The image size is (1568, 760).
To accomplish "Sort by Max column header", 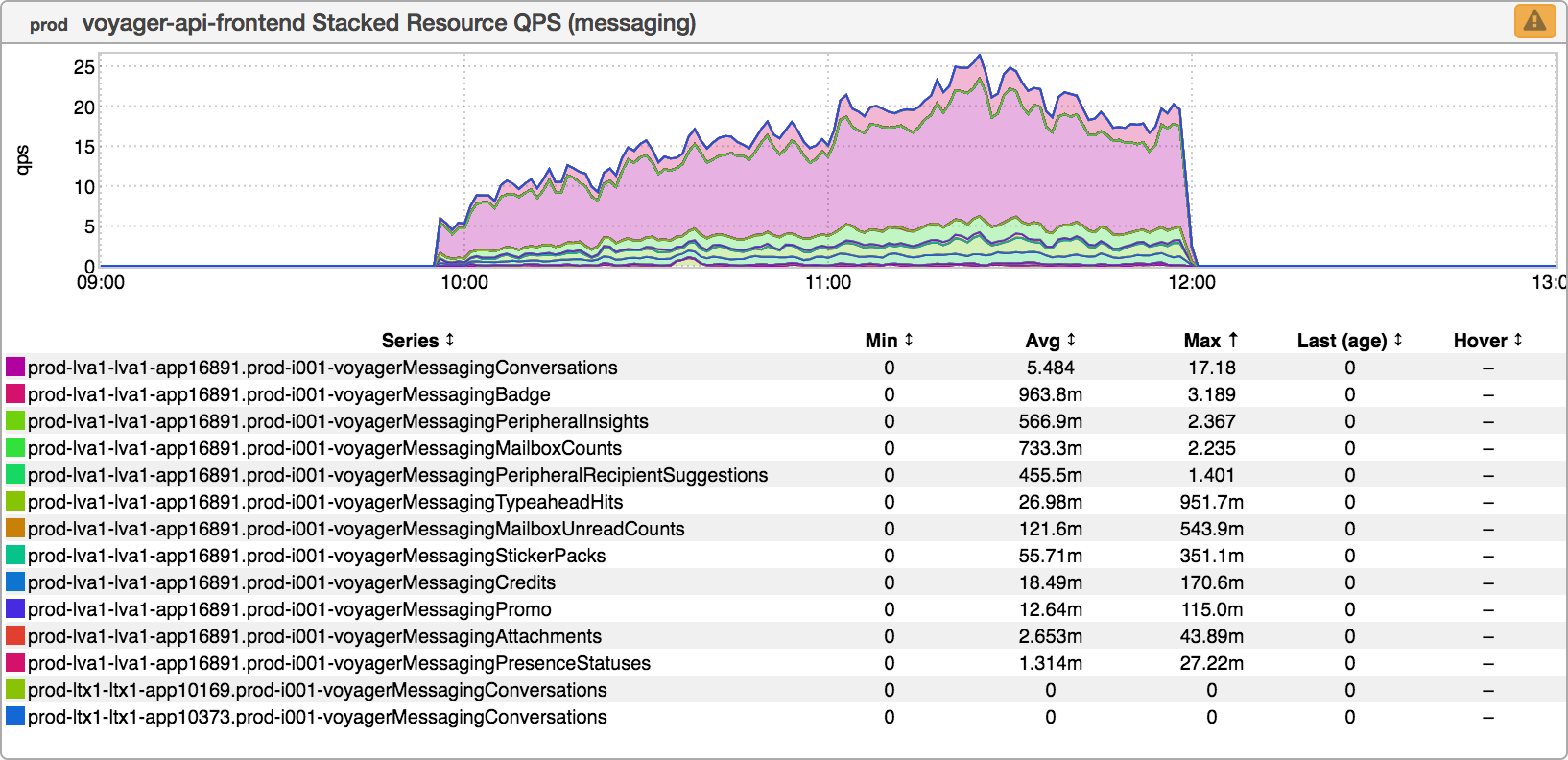I will click(x=1210, y=341).
